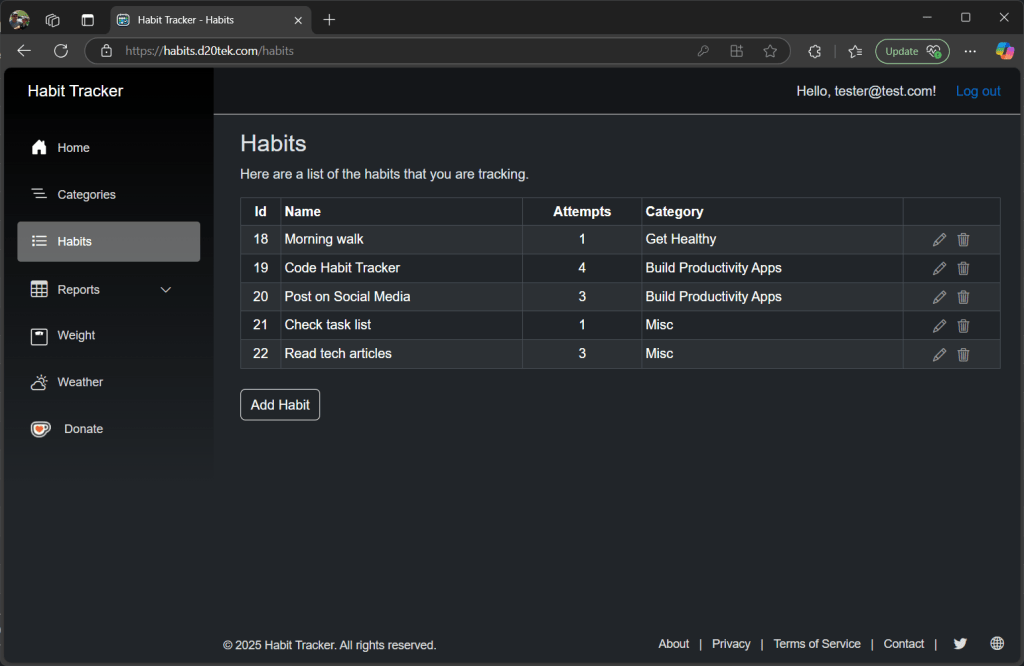Open Categories in the sidebar
Viewport: 1024px width, 666px height.
(x=86, y=195)
